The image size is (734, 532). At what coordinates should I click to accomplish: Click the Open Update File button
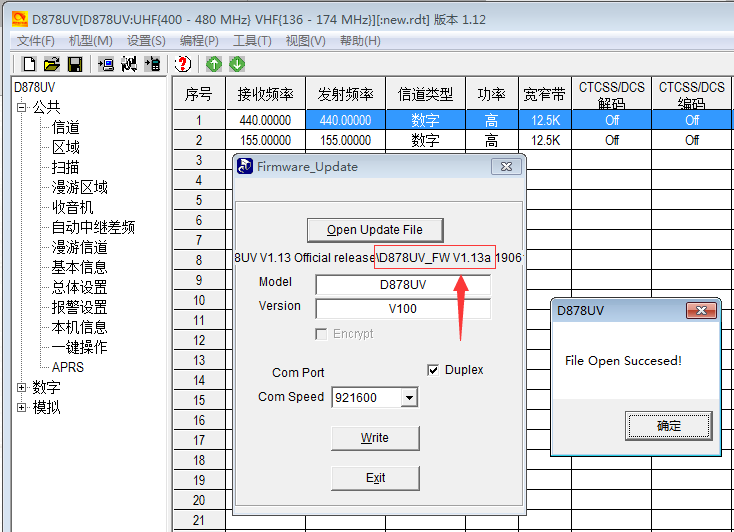tap(375, 230)
